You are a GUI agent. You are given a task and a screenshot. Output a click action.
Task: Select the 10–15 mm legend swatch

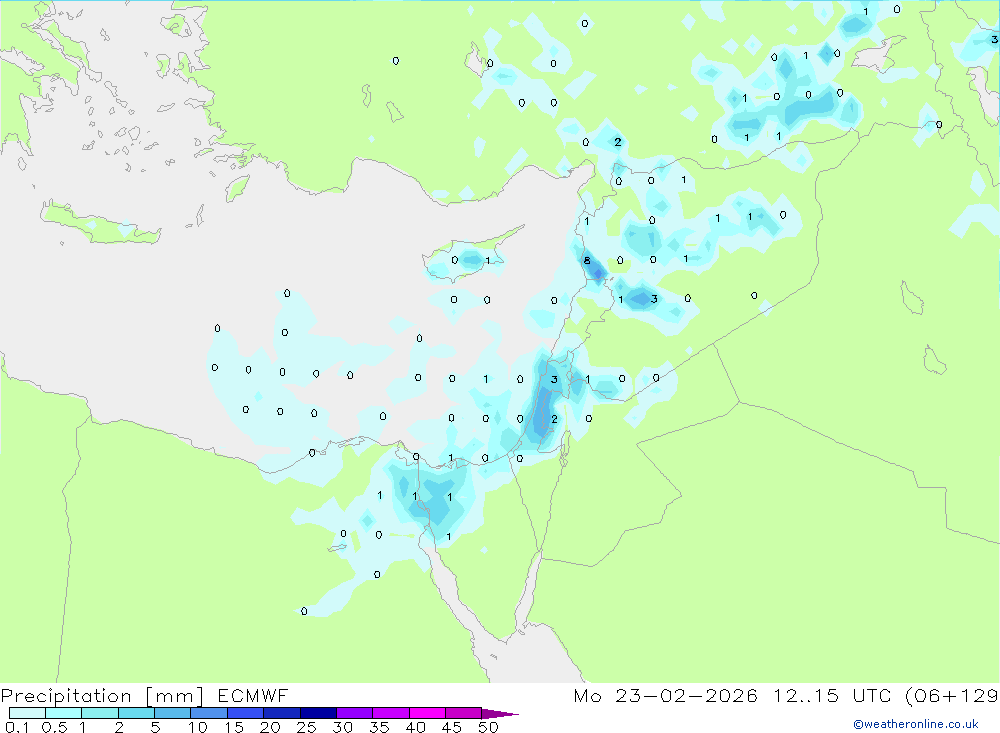pos(209,713)
